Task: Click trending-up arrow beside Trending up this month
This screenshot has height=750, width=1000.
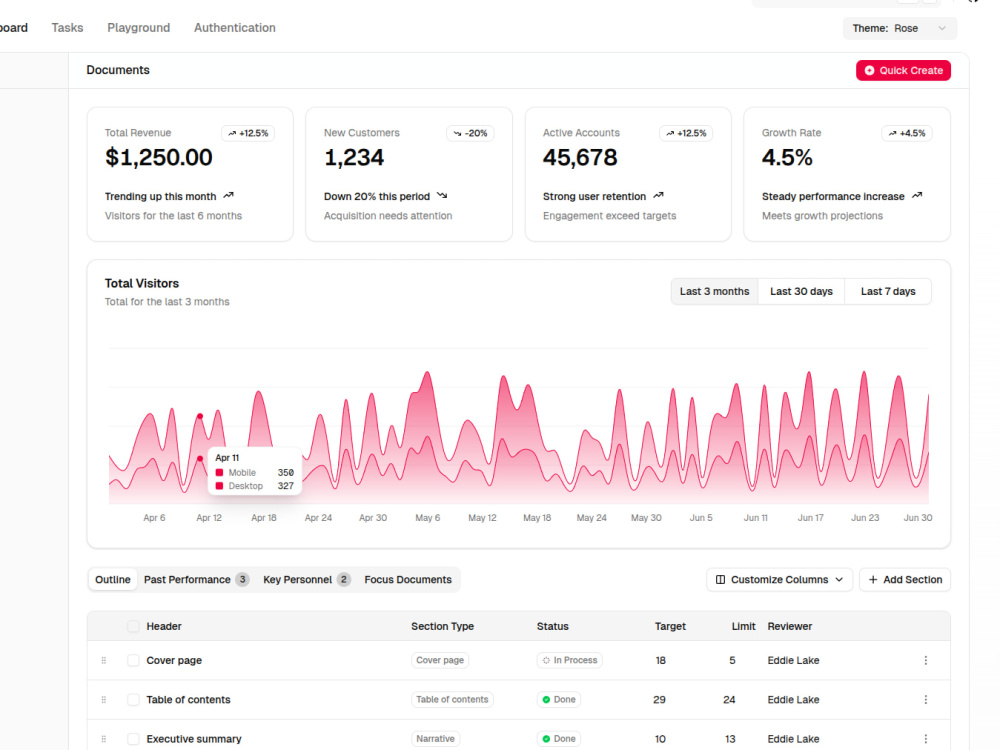Action: click(x=228, y=196)
